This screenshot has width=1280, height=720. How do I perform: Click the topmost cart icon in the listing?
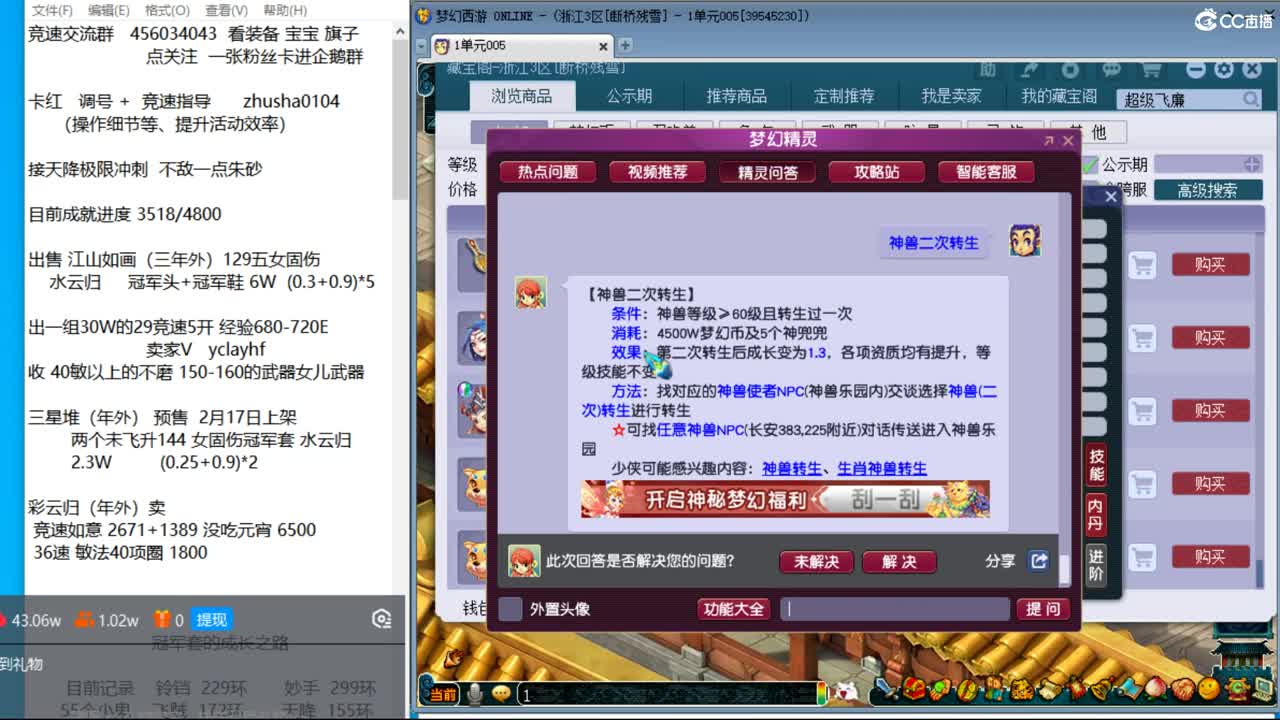click(1142, 265)
